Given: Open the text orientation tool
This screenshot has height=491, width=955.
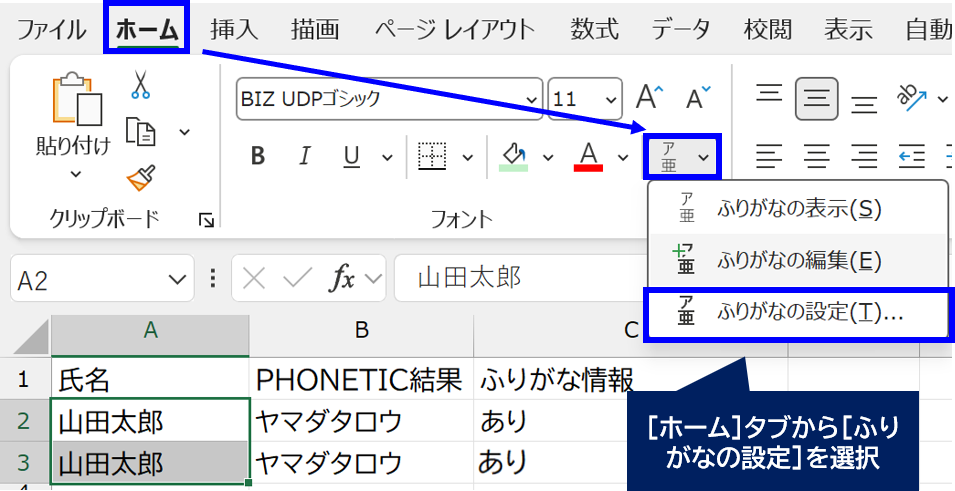Looking at the screenshot, I should pyautogui.click(x=911, y=97).
